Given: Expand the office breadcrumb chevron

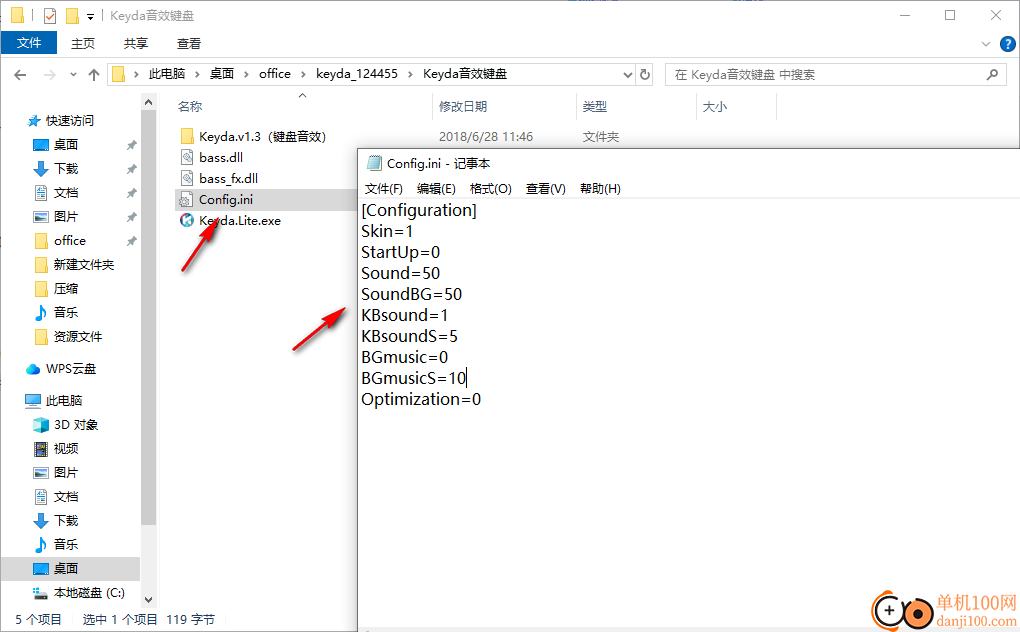Looking at the screenshot, I should pyautogui.click(x=303, y=74).
